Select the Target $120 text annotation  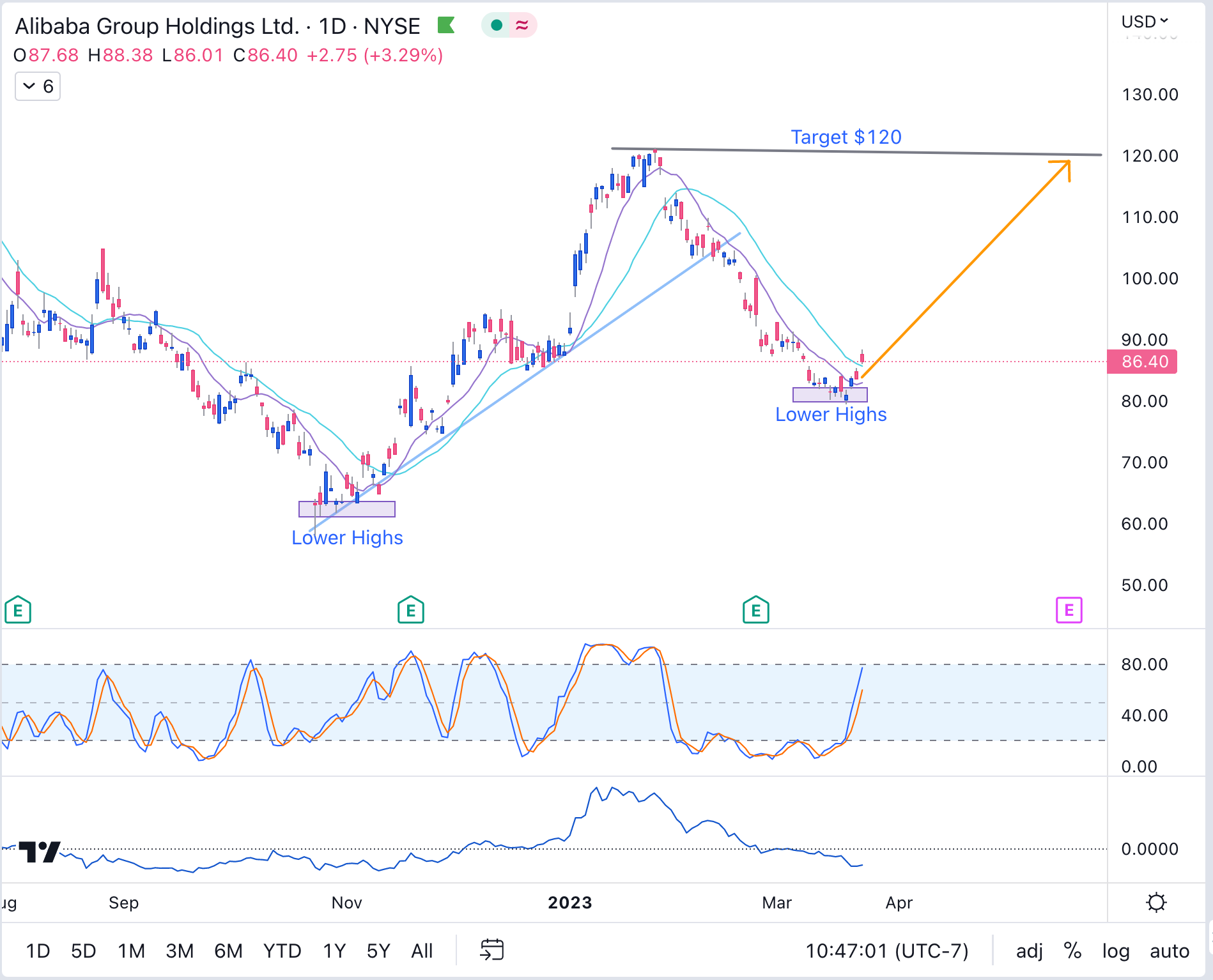point(846,137)
